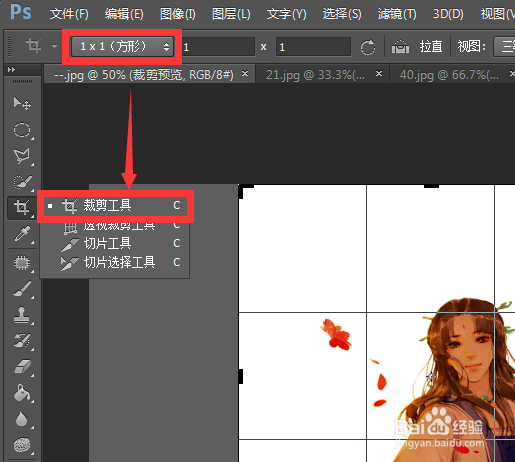Select the Sponge tool

click(22, 445)
